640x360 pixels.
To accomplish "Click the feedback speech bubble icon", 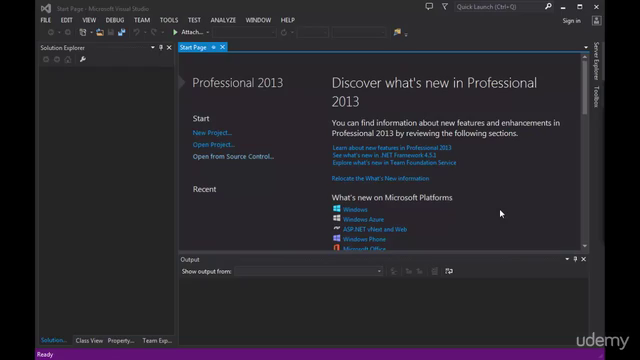I will [429, 7].
